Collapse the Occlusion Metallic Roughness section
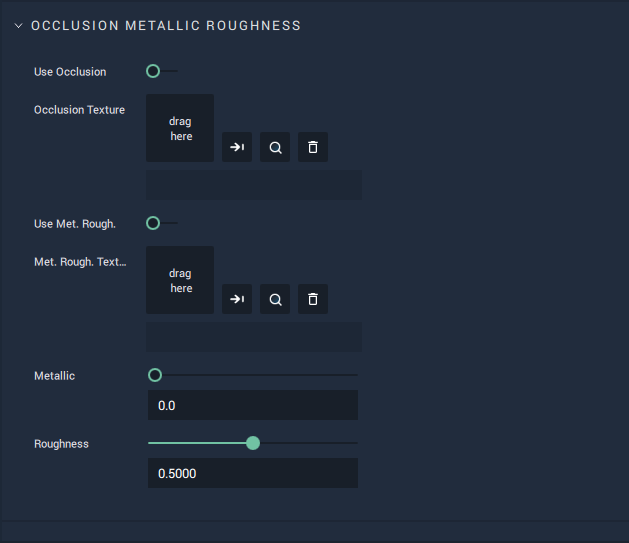Image resolution: width=629 pixels, height=543 pixels. click(x=18, y=26)
